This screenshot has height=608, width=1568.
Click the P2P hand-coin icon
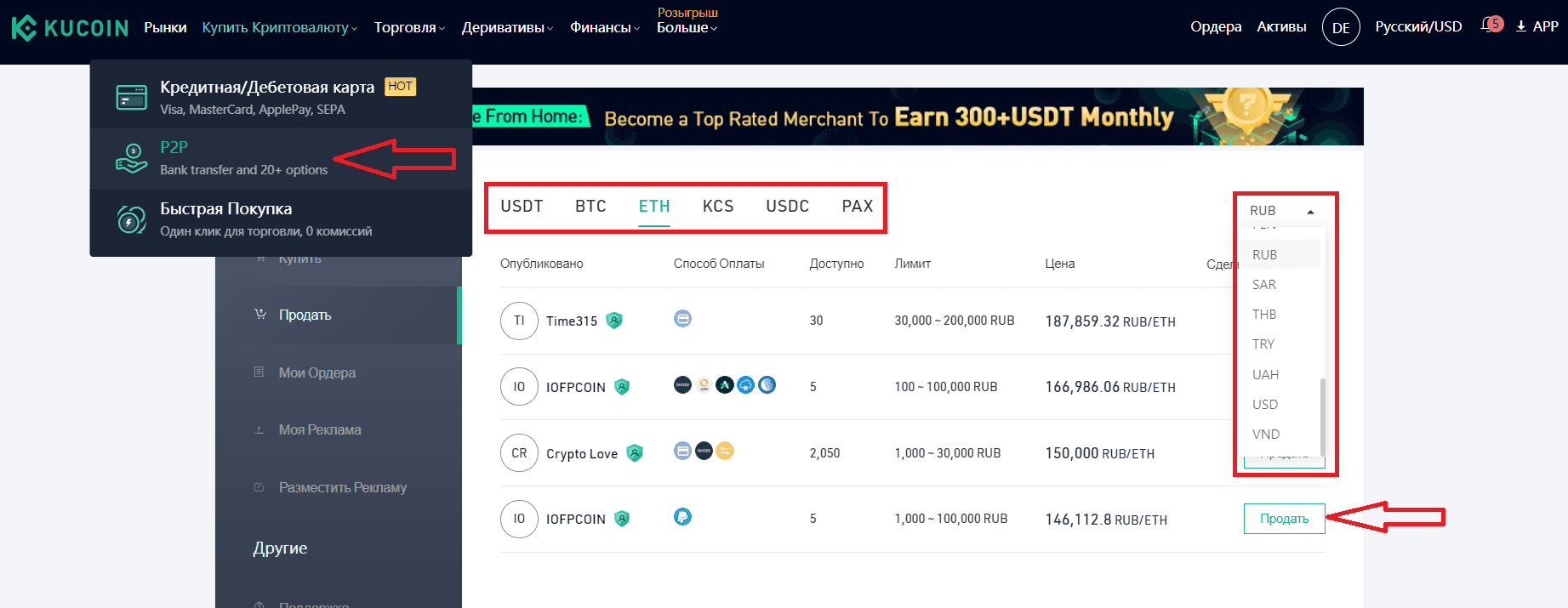click(x=132, y=158)
